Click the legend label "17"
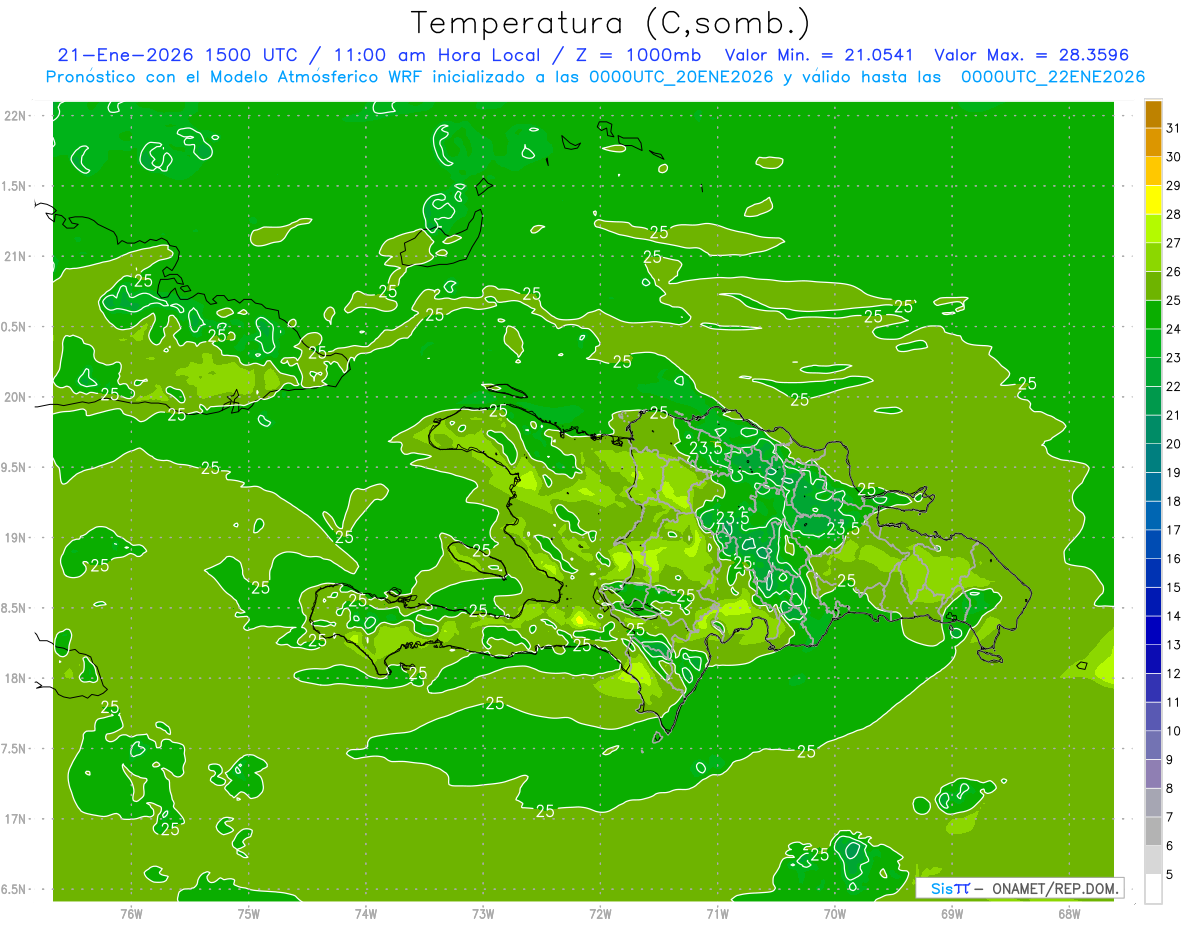 click(1173, 530)
